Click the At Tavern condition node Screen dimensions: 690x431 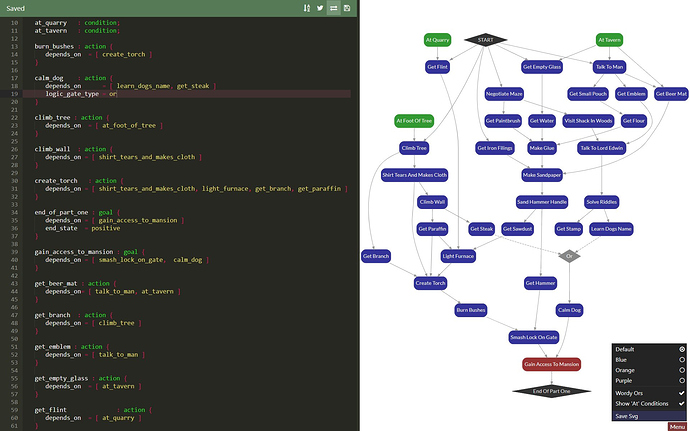coord(609,40)
